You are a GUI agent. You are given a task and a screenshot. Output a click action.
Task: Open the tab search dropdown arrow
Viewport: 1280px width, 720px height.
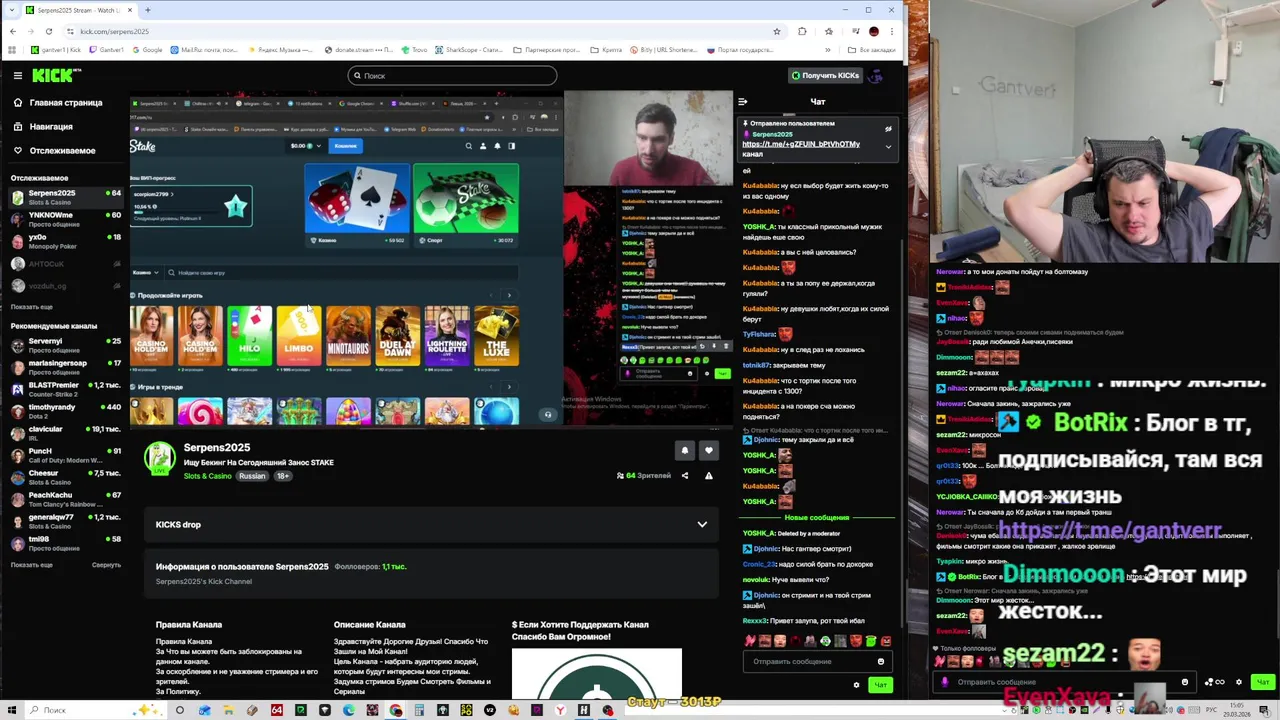coord(13,10)
